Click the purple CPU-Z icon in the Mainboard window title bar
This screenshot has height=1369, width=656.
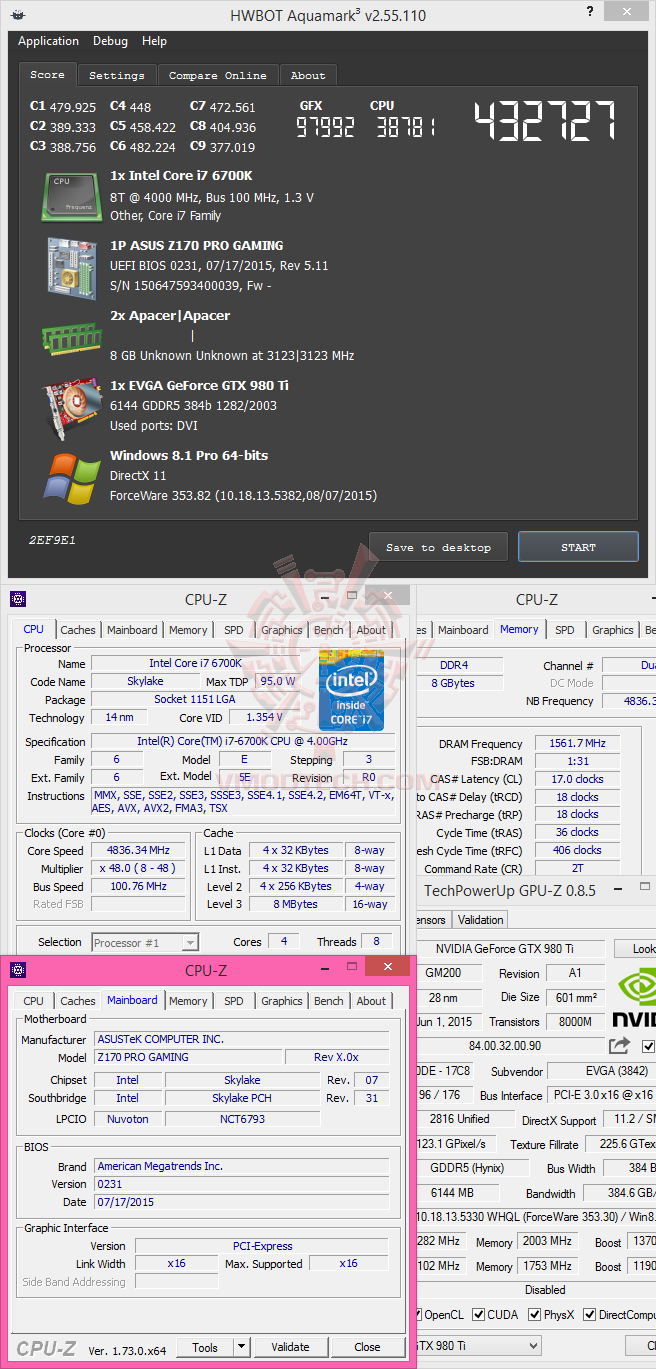(19, 970)
